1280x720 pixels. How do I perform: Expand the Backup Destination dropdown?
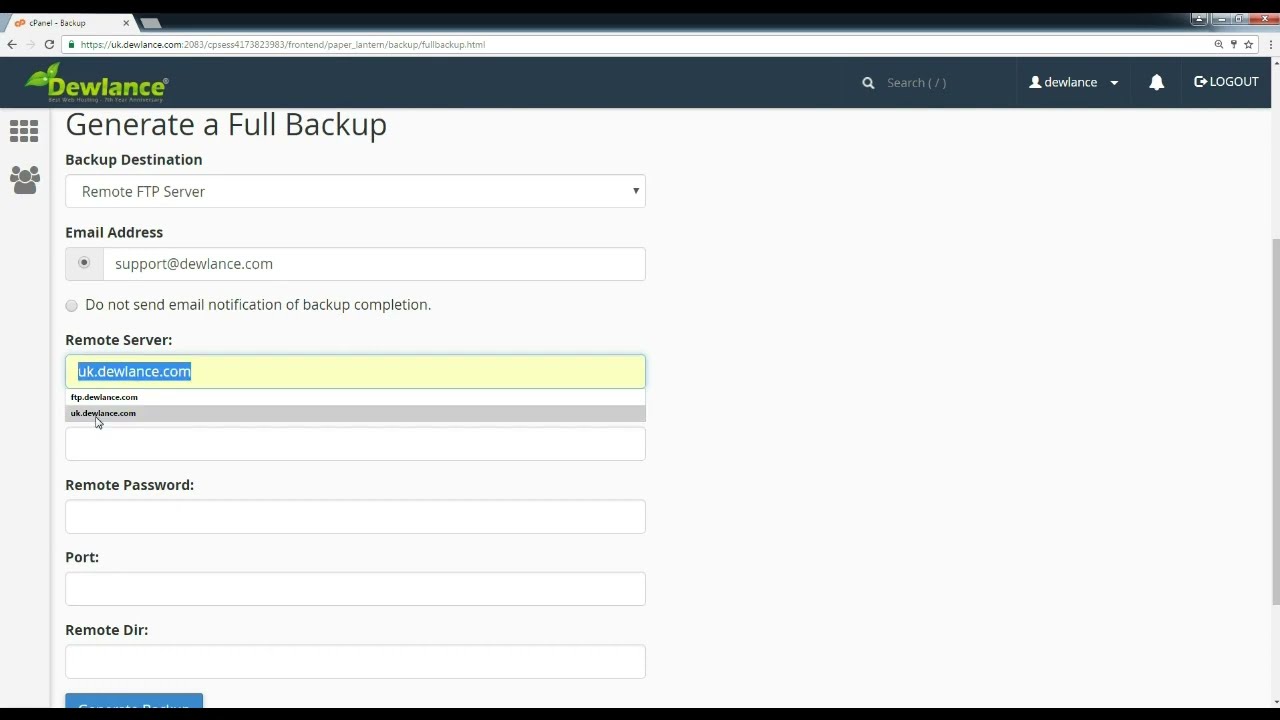[x=355, y=191]
